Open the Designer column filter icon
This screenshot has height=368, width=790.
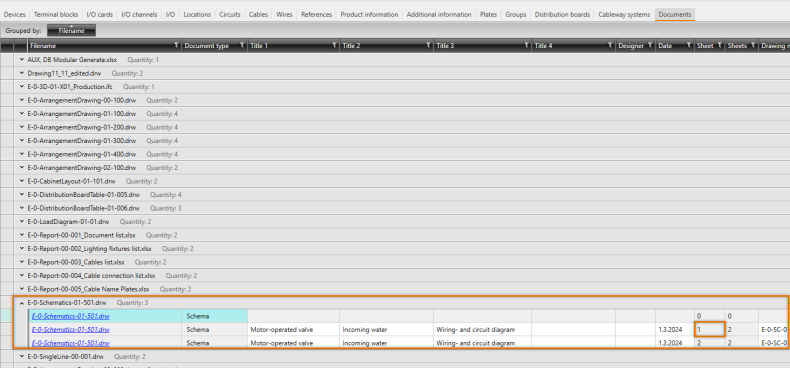[x=650, y=45]
